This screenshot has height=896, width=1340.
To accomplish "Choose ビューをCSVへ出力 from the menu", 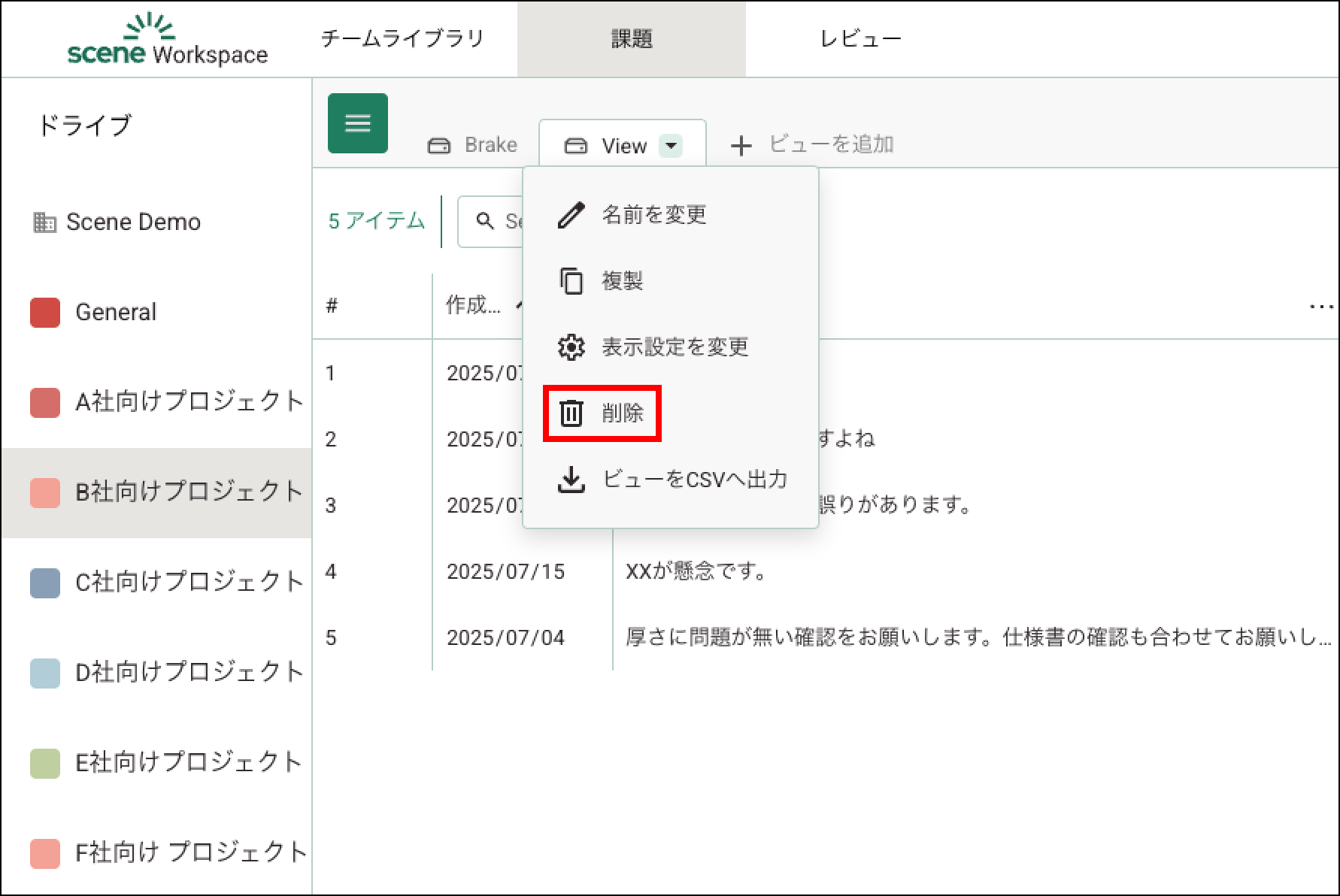I will pos(694,480).
